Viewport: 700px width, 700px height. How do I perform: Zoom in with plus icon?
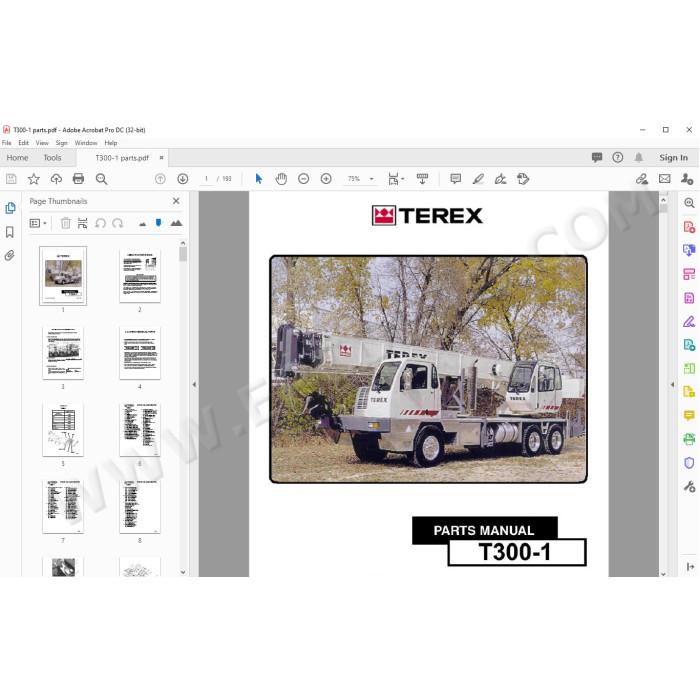point(326,179)
